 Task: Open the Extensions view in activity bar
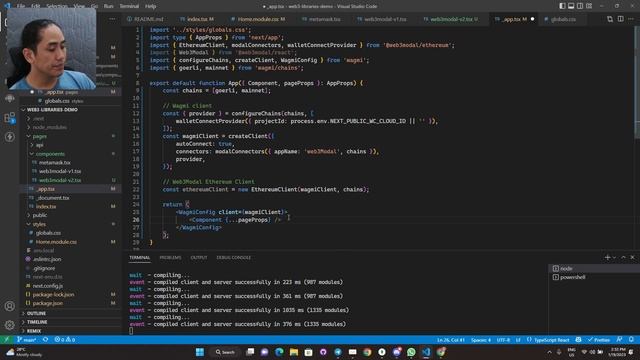(x=9, y=118)
